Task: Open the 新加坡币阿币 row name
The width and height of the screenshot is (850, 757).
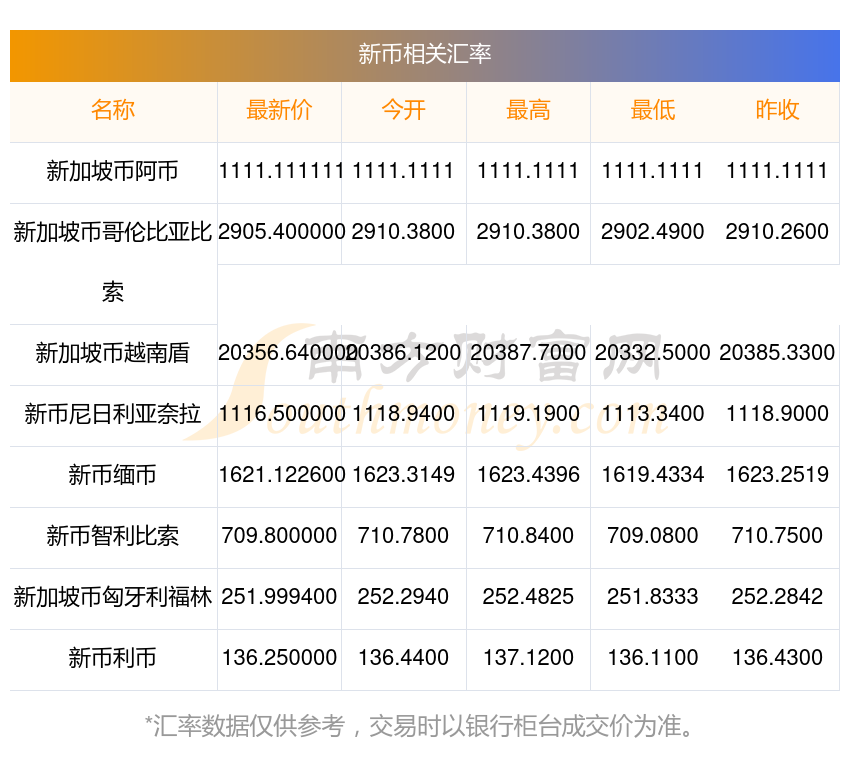Action: pyautogui.click(x=113, y=172)
